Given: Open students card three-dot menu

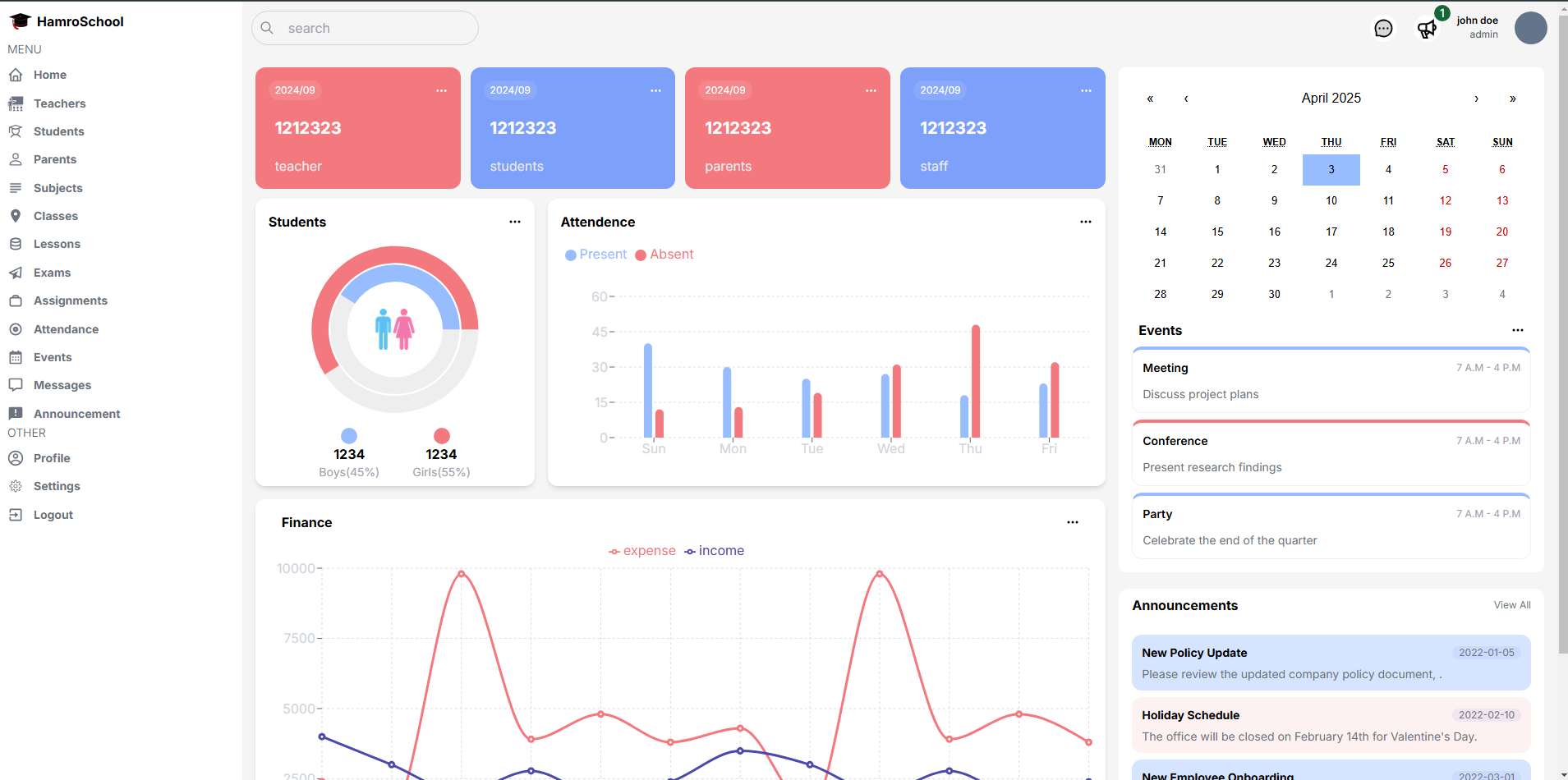Looking at the screenshot, I should tap(655, 90).
